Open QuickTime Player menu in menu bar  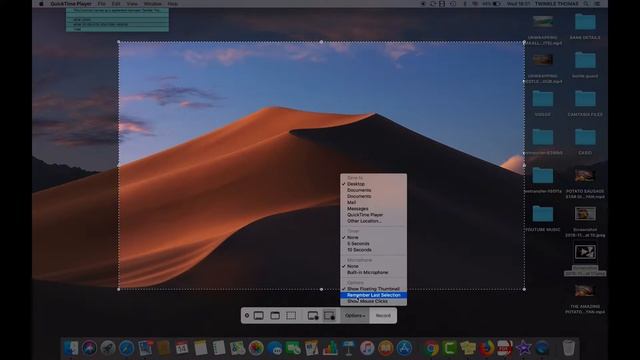[71, 4]
